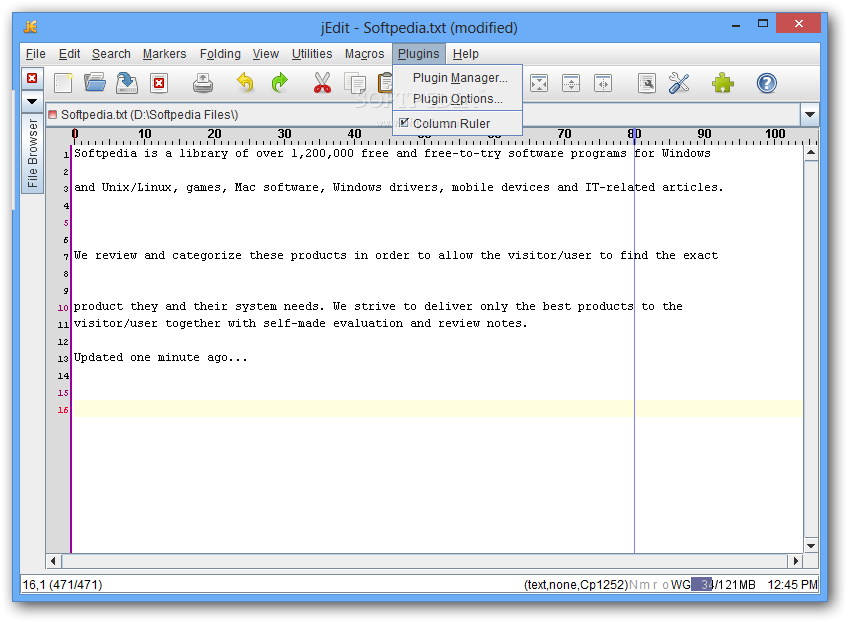Click the word "Softpedia" on line 1

(105, 154)
